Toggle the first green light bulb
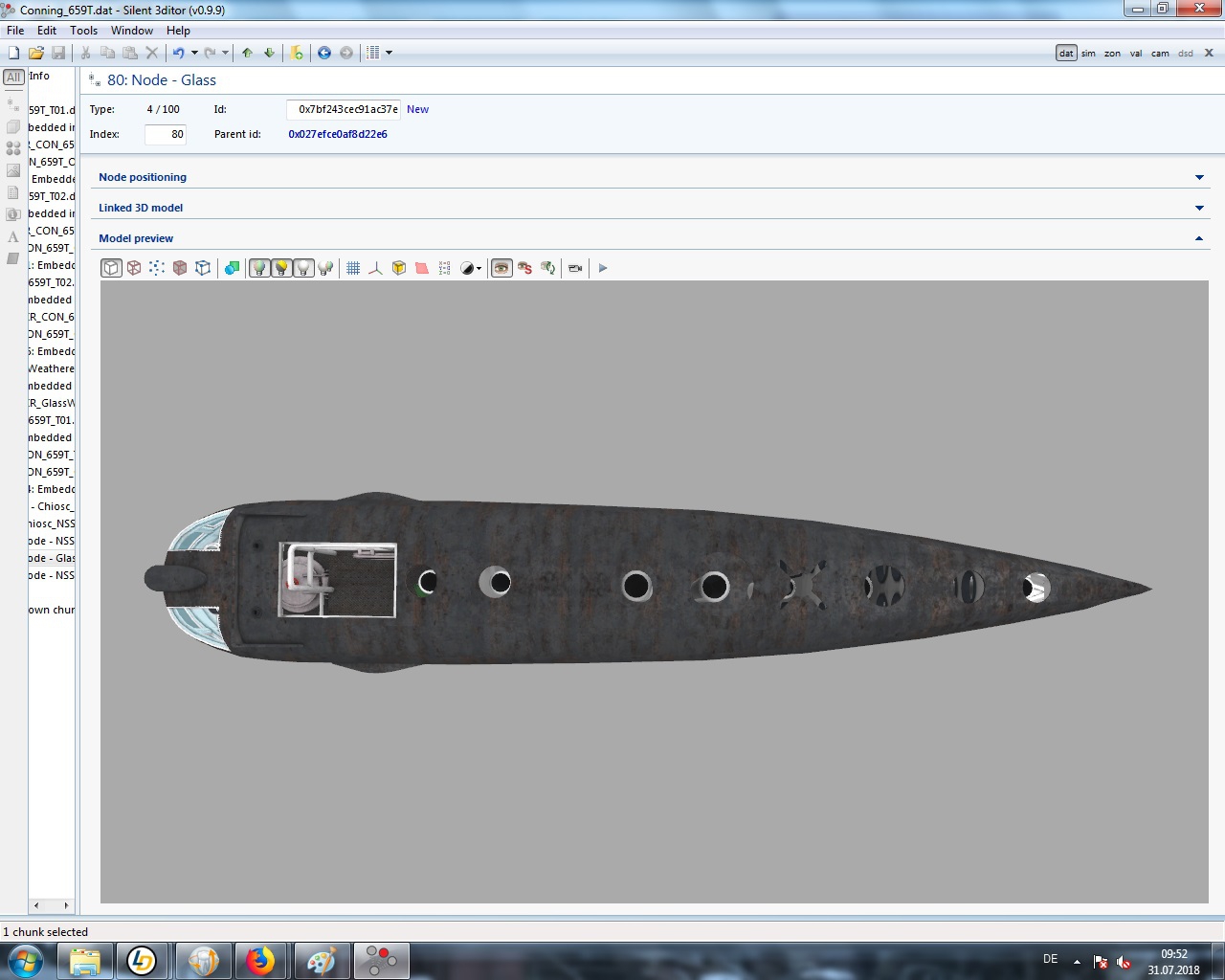This screenshot has width=1225, height=980. tap(258, 268)
